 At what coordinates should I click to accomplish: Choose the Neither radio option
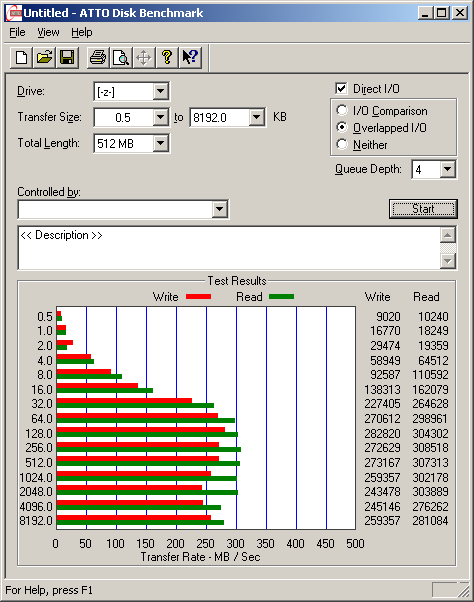click(x=342, y=144)
